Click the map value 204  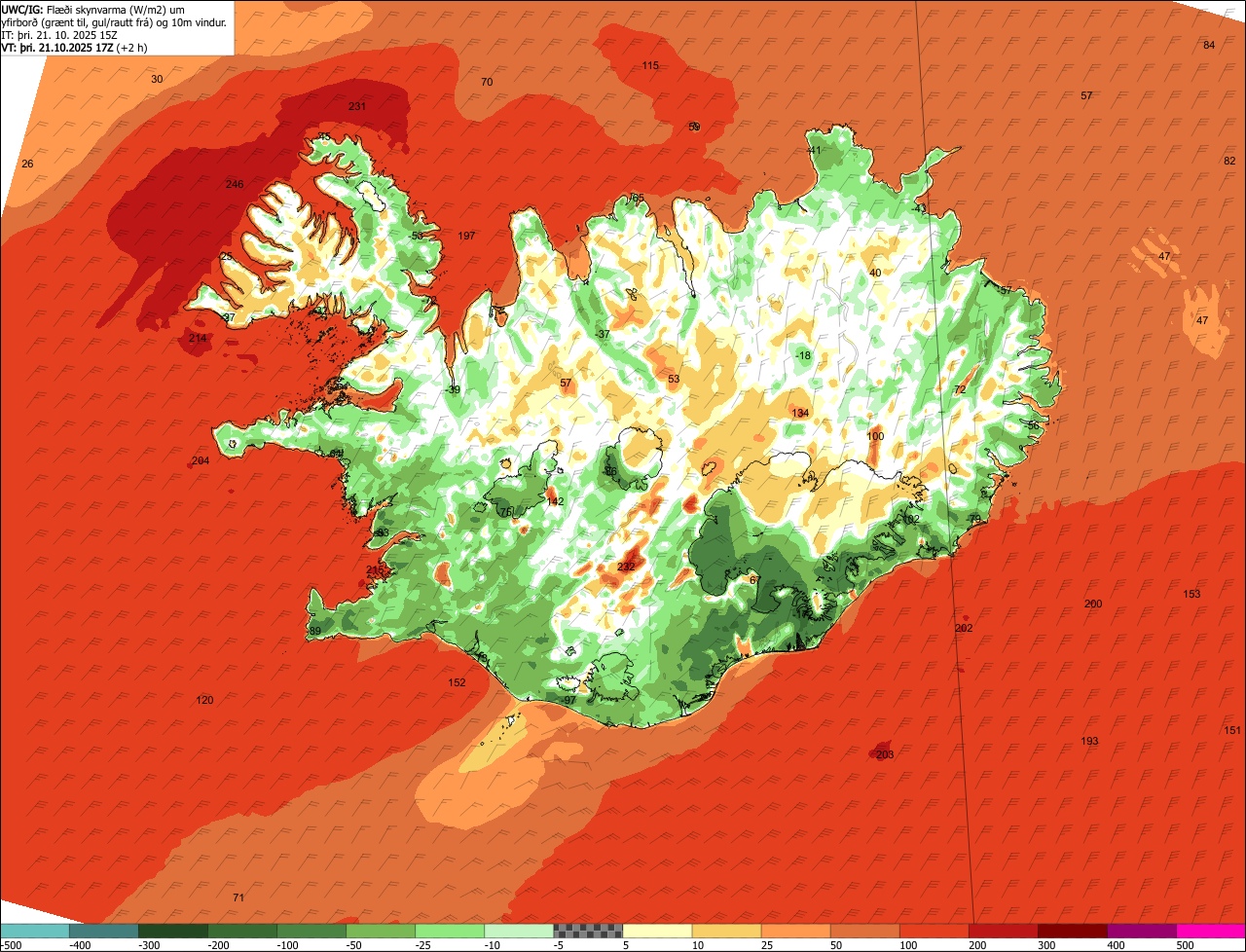(201, 460)
